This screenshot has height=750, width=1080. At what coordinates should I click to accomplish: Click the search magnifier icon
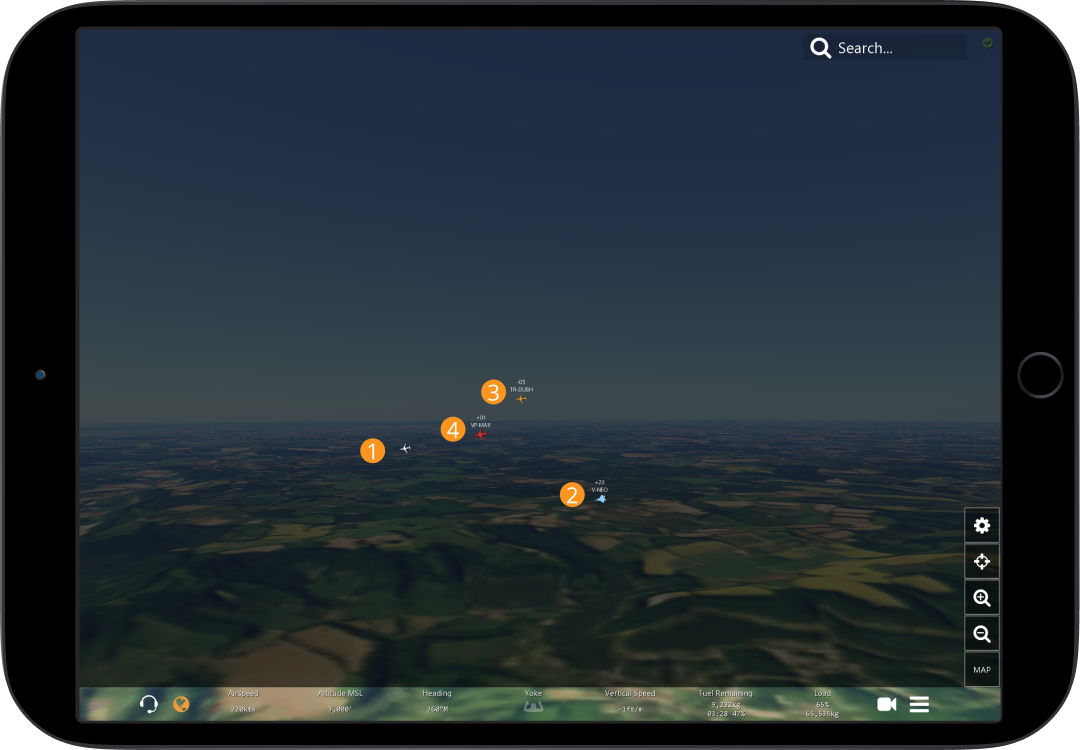coord(820,47)
